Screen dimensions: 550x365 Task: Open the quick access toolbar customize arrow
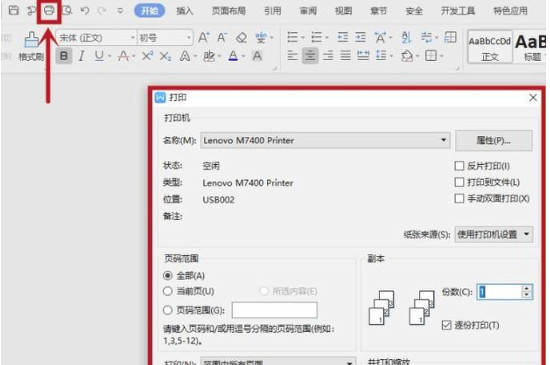(120, 11)
